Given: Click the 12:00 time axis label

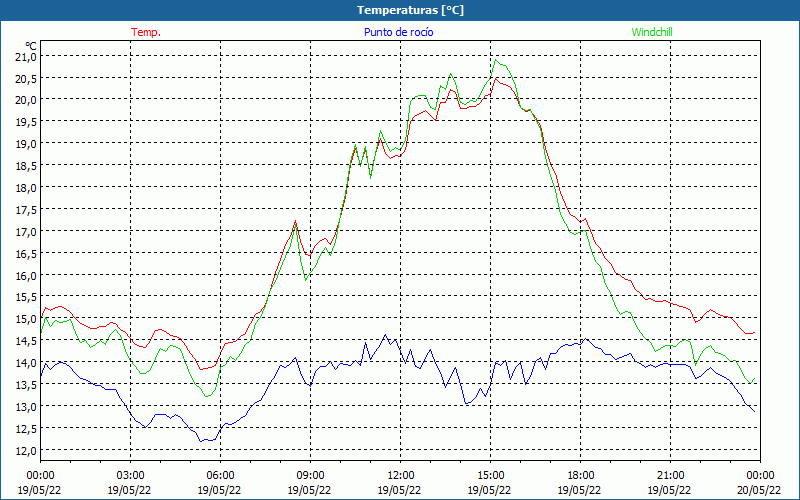Looking at the screenshot, I should pyautogui.click(x=401, y=476).
